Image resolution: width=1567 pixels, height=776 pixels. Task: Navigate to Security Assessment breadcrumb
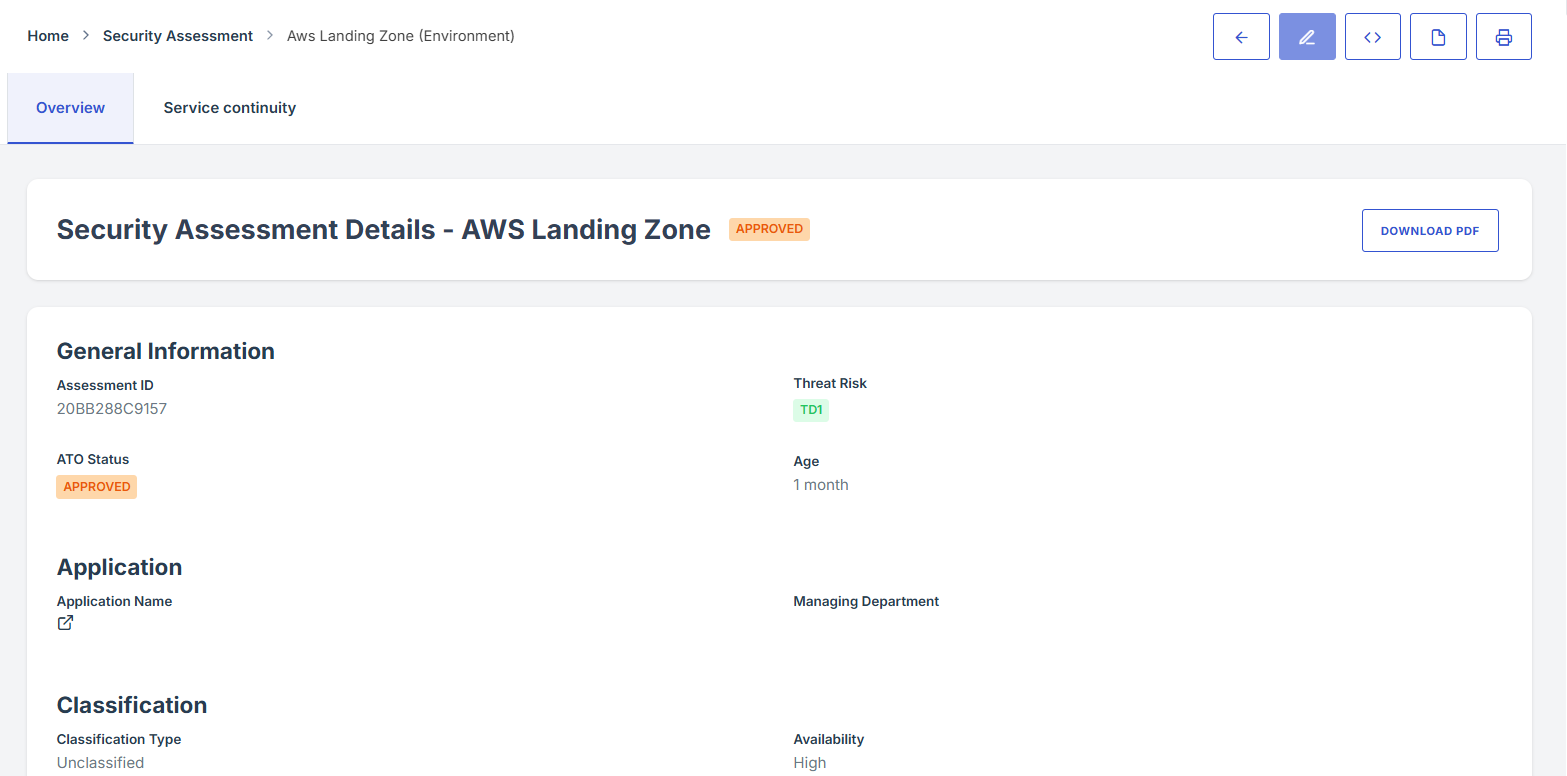178,36
